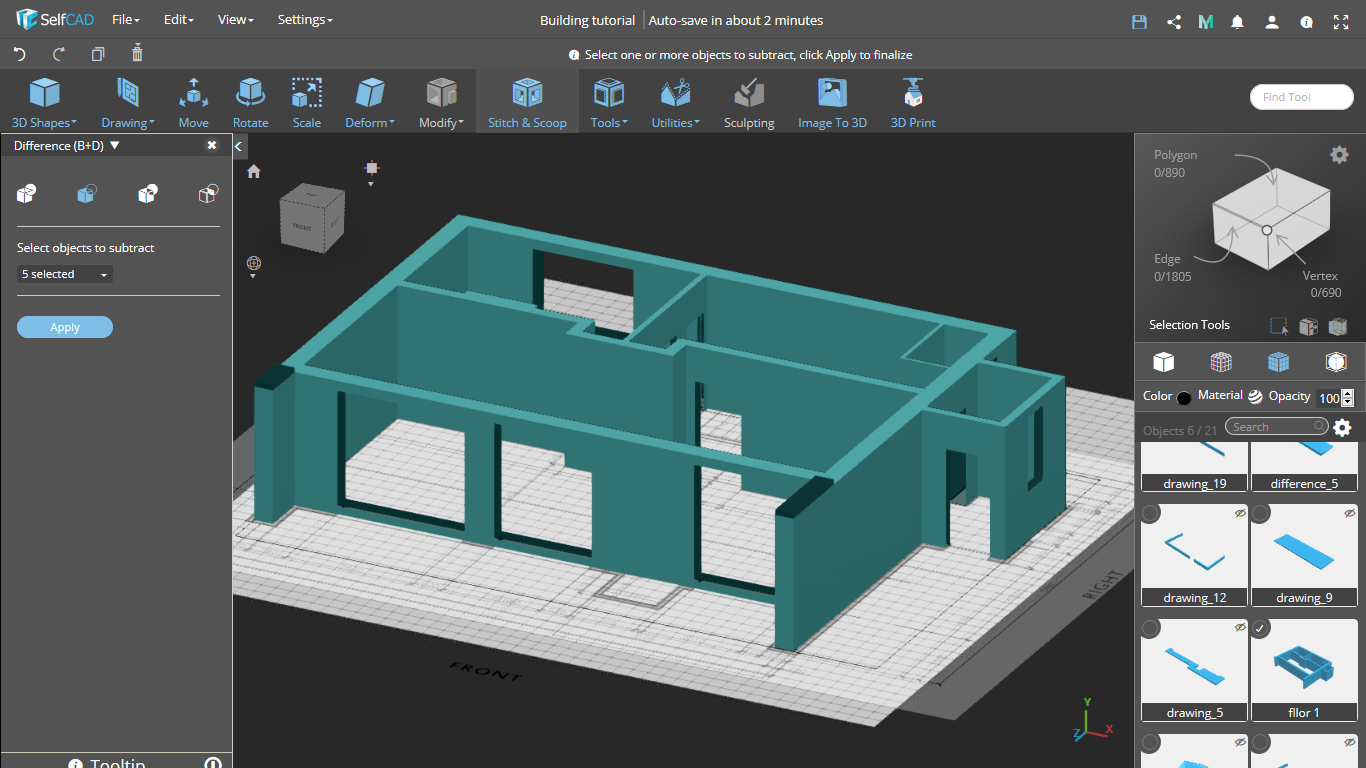Click the Share icon in header

coord(1174,21)
